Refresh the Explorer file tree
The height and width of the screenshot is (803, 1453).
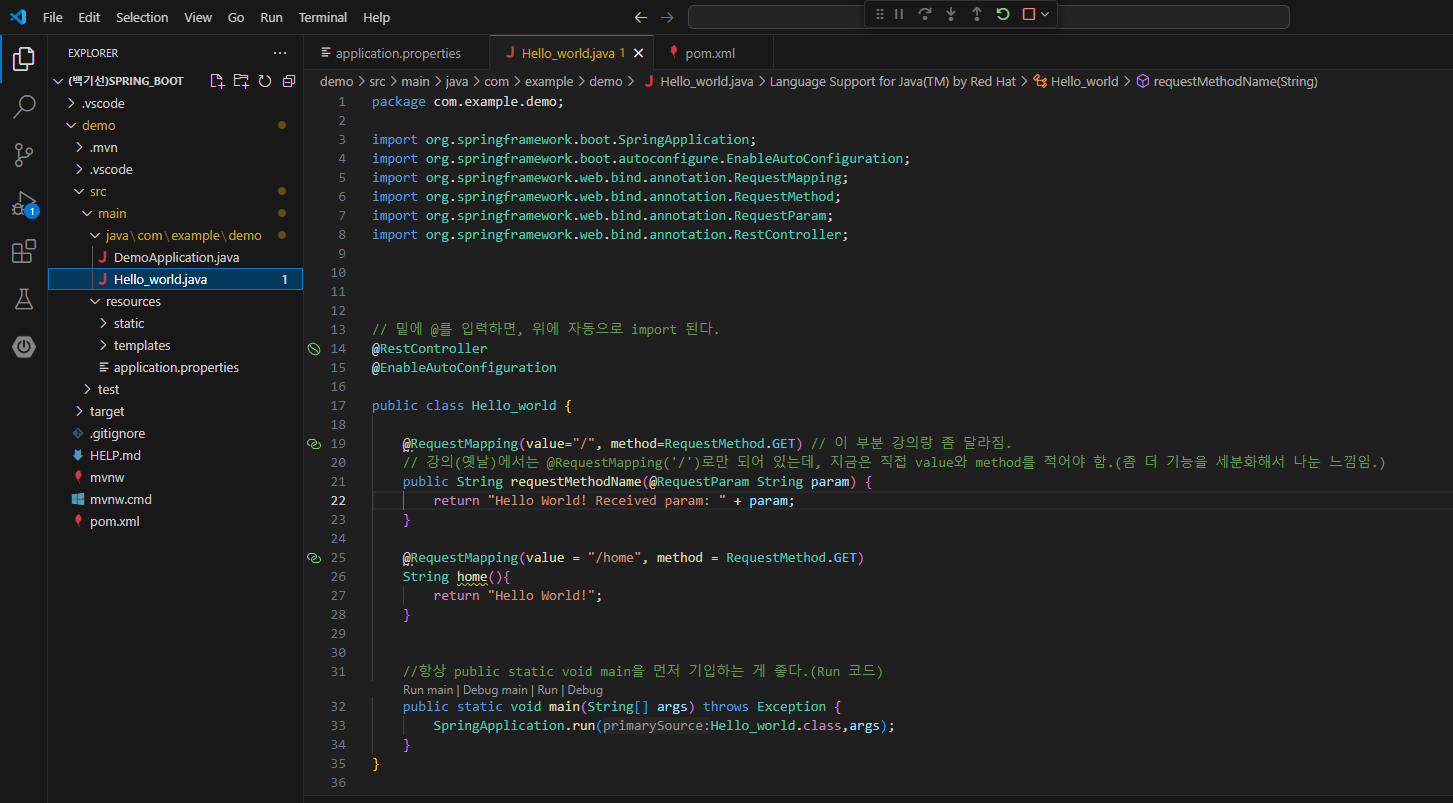point(265,81)
